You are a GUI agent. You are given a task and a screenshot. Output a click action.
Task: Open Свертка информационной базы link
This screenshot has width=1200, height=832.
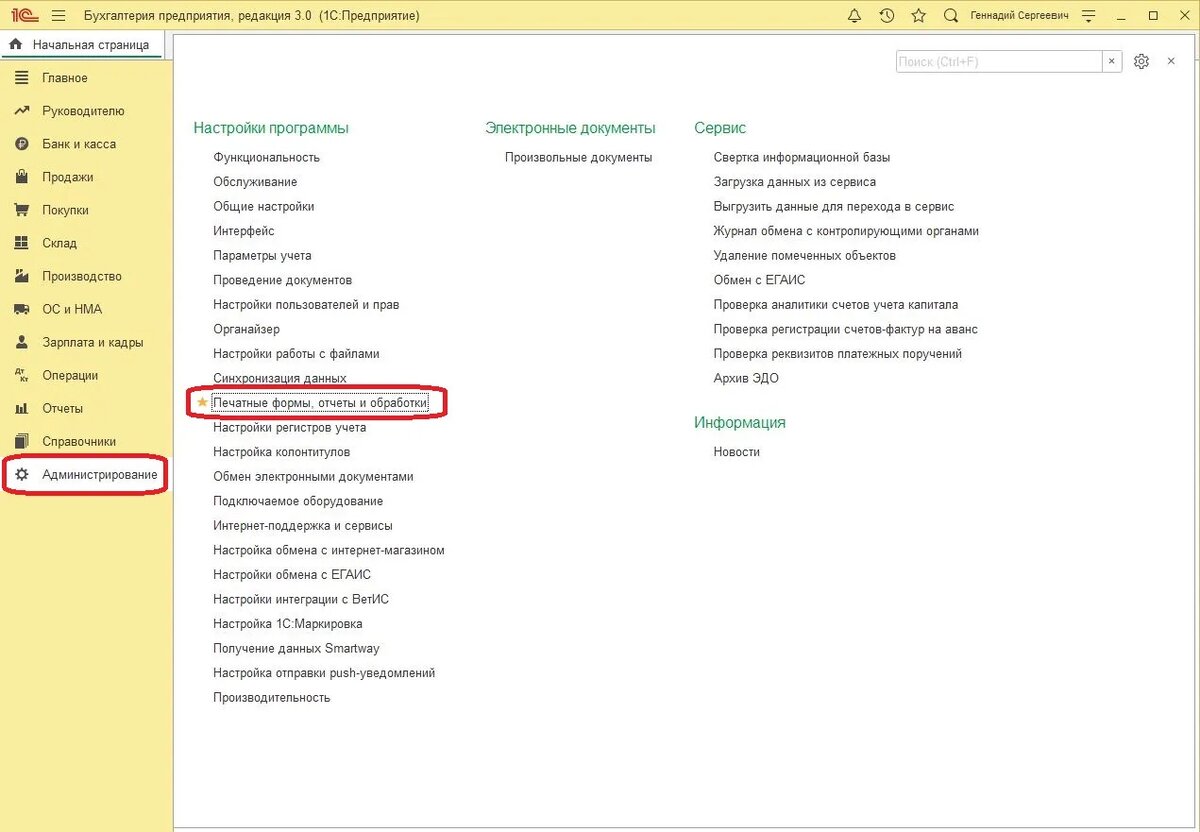pyautogui.click(x=802, y=157)
